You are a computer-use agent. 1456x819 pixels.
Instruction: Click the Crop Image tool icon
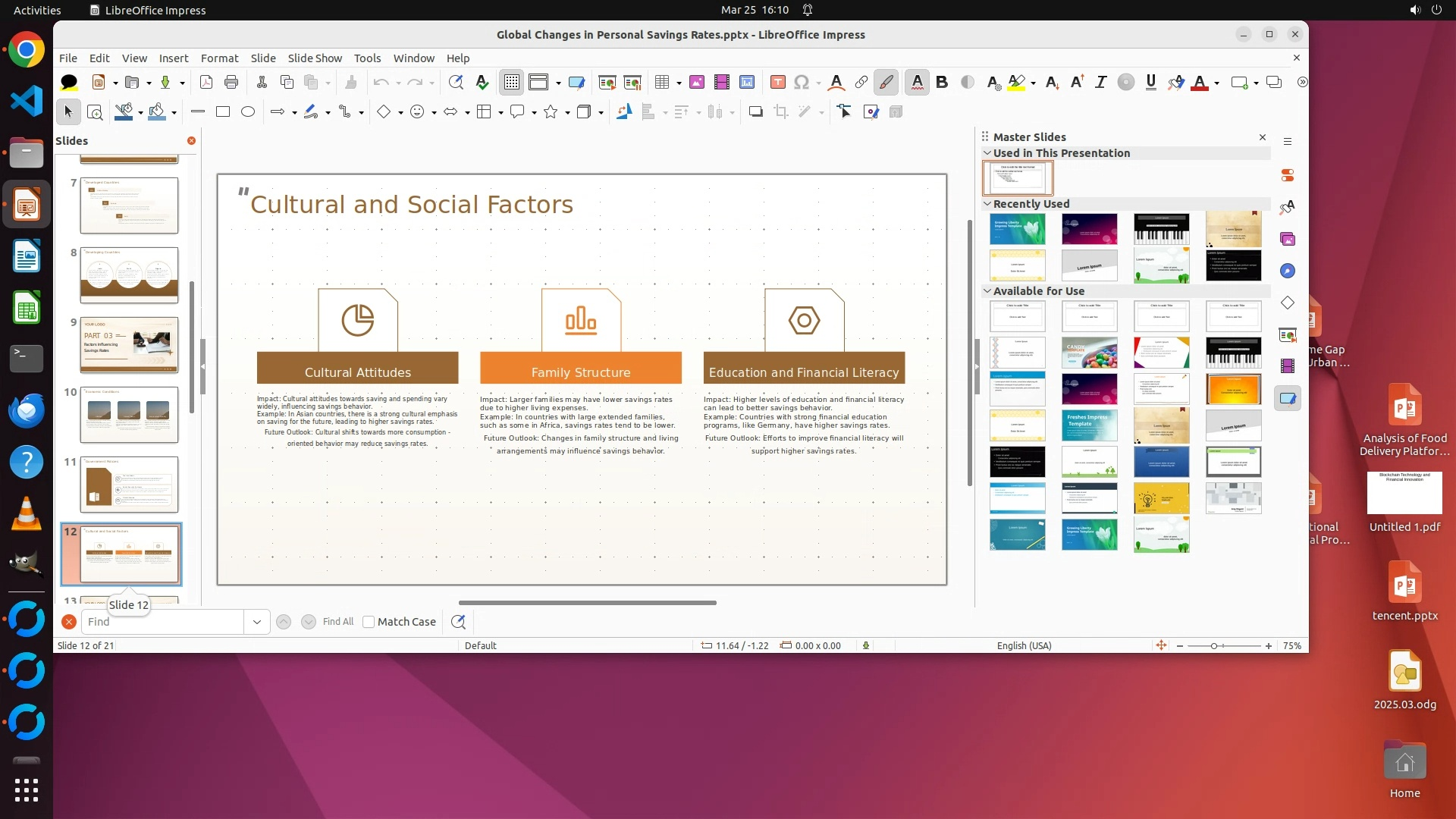coord(781,112)
